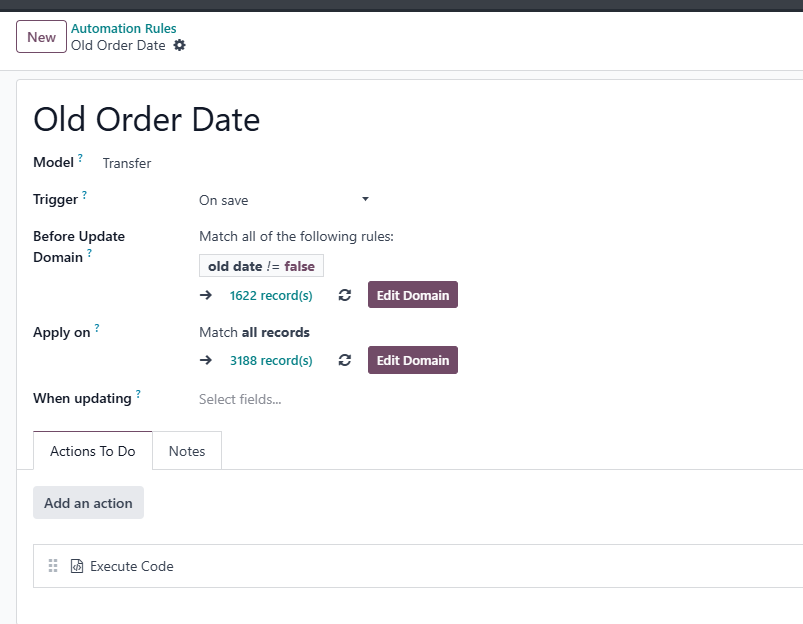Screen dimensions: 803x624
Task: Select the Actions To Do tab
Action: point(93,451)
